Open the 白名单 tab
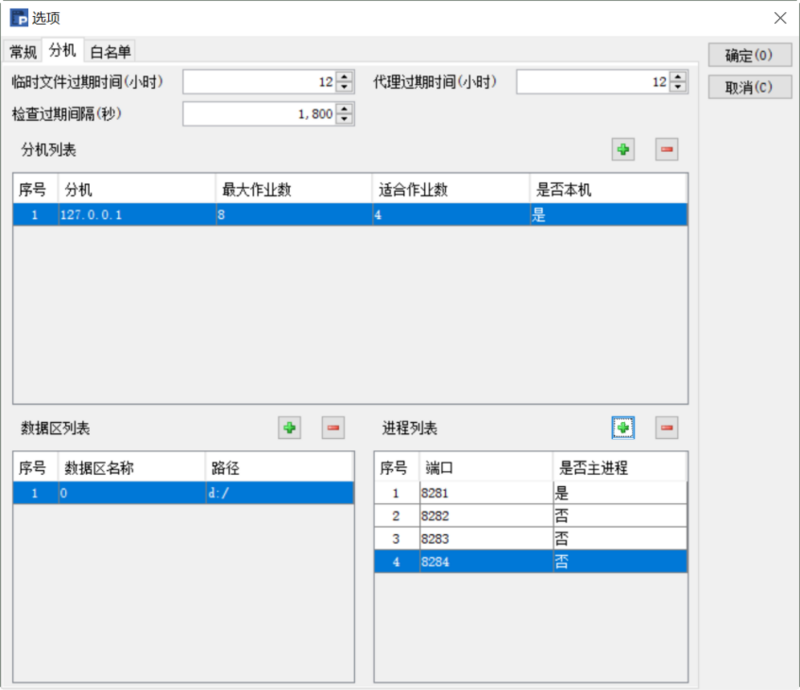The width and height of the screenshot is (800, 690). [x=110, y=52]
